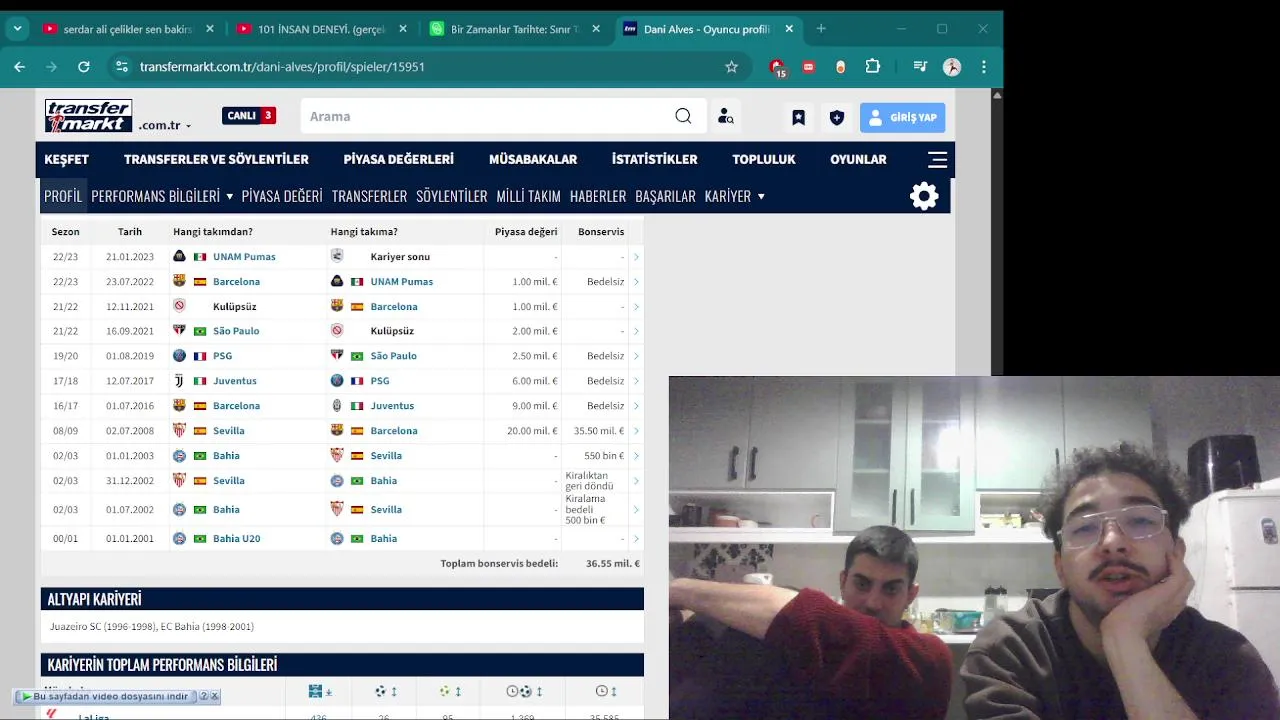The height and width of the screenshot is (720, 1280).
Task: Open the İstatistikler menu
Action: pyautogui.click(x=654, y=159)
